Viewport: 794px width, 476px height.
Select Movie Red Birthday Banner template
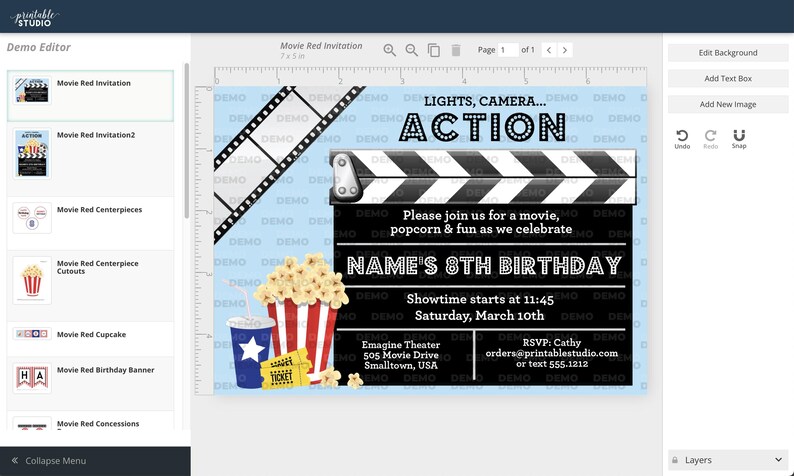[x=90, y=383]
